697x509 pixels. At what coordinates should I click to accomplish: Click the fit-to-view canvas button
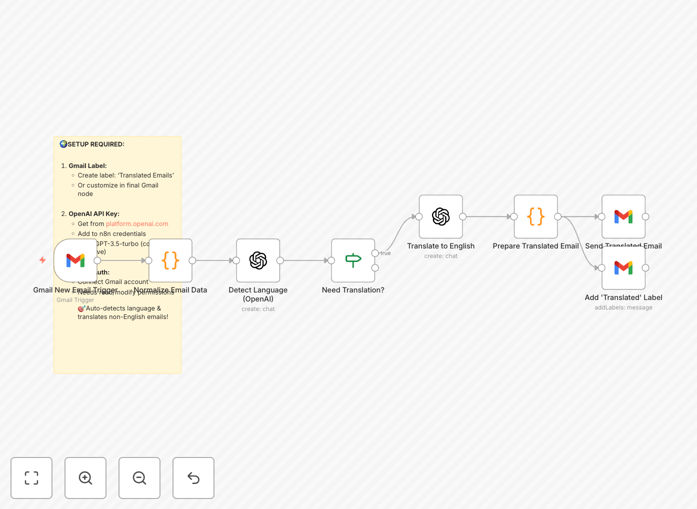pos(32,478)
